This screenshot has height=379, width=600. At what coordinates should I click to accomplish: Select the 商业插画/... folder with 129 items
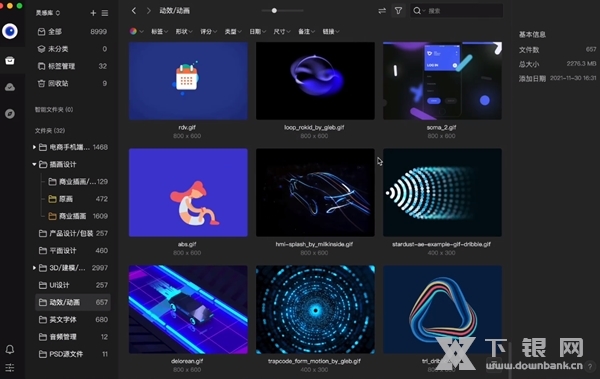point(78,181)
